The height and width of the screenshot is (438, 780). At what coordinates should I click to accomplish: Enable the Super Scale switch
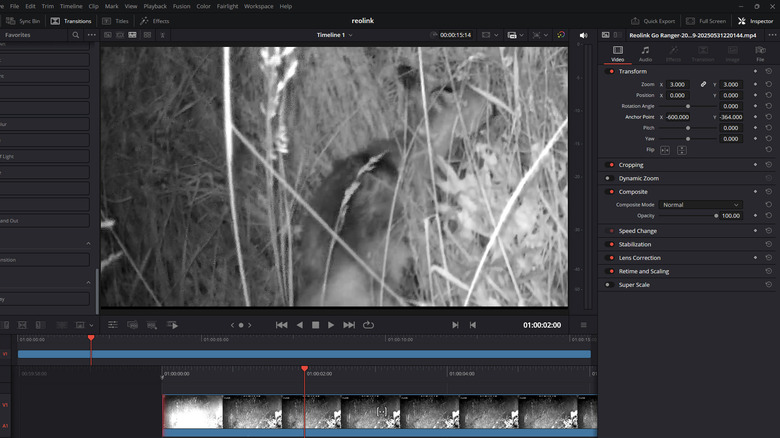[x=609, y=285]
